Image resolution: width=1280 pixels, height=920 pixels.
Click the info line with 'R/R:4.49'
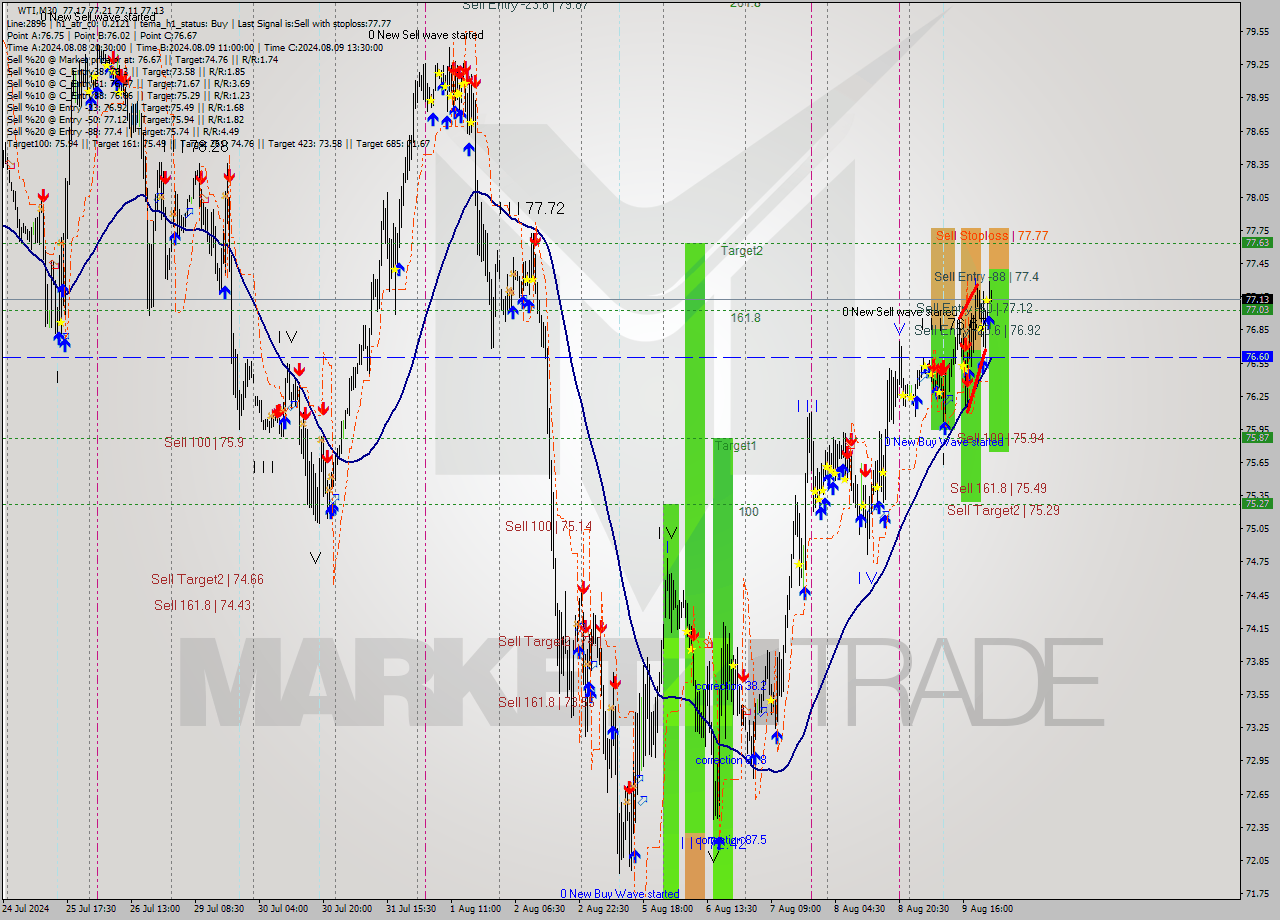click(x=123, y=131)
